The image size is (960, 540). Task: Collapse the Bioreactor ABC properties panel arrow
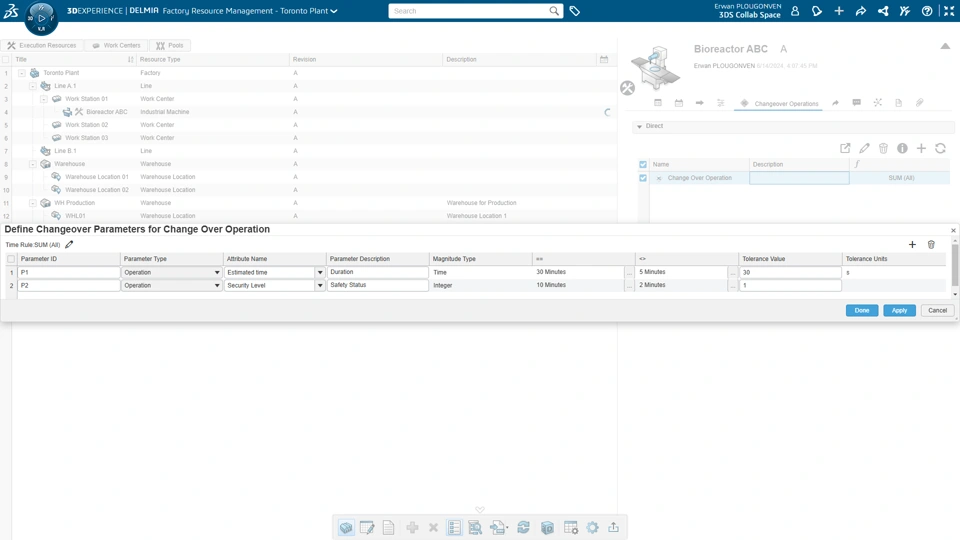pos(945,46)
